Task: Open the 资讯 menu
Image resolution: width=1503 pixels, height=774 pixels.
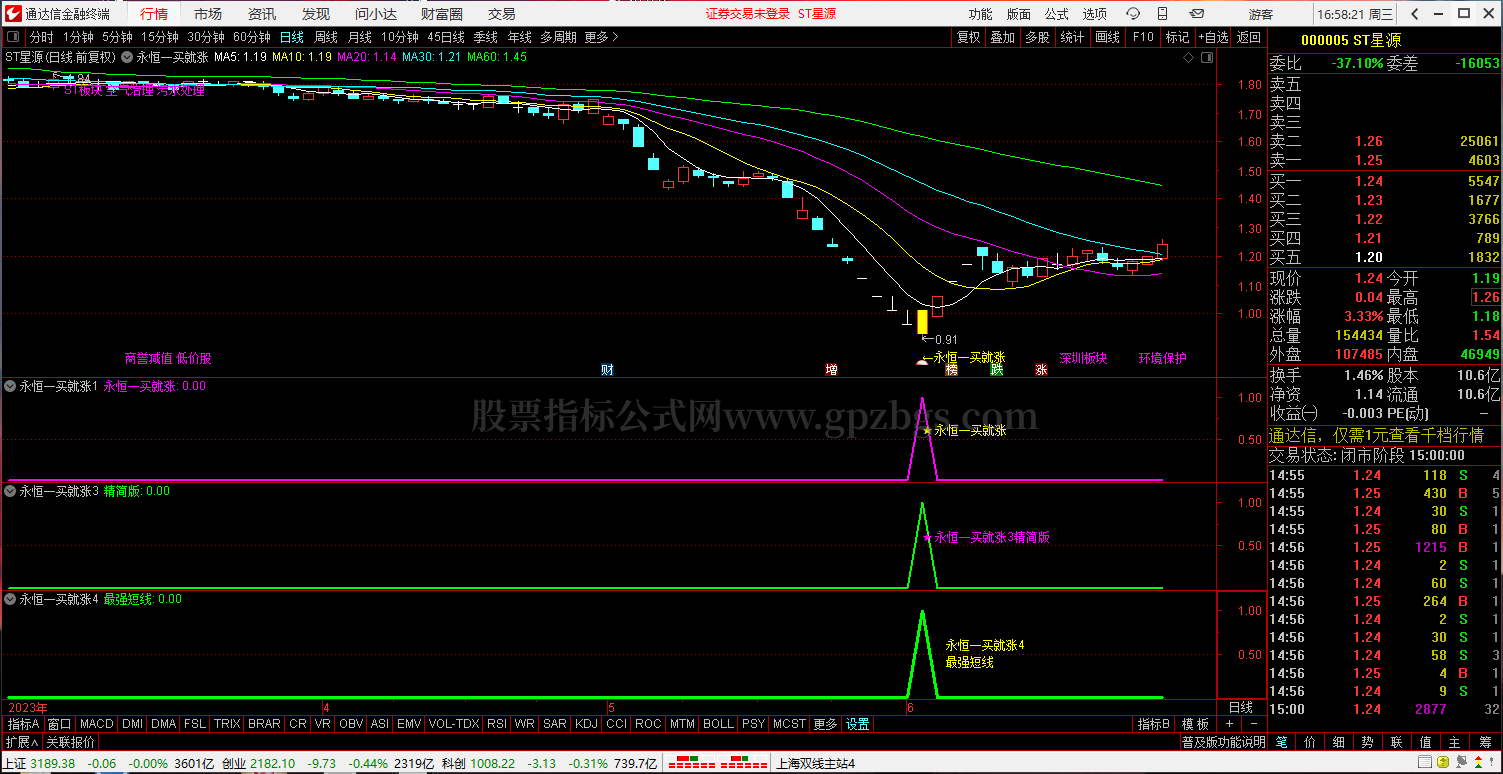Action: (x=262, y=14)
